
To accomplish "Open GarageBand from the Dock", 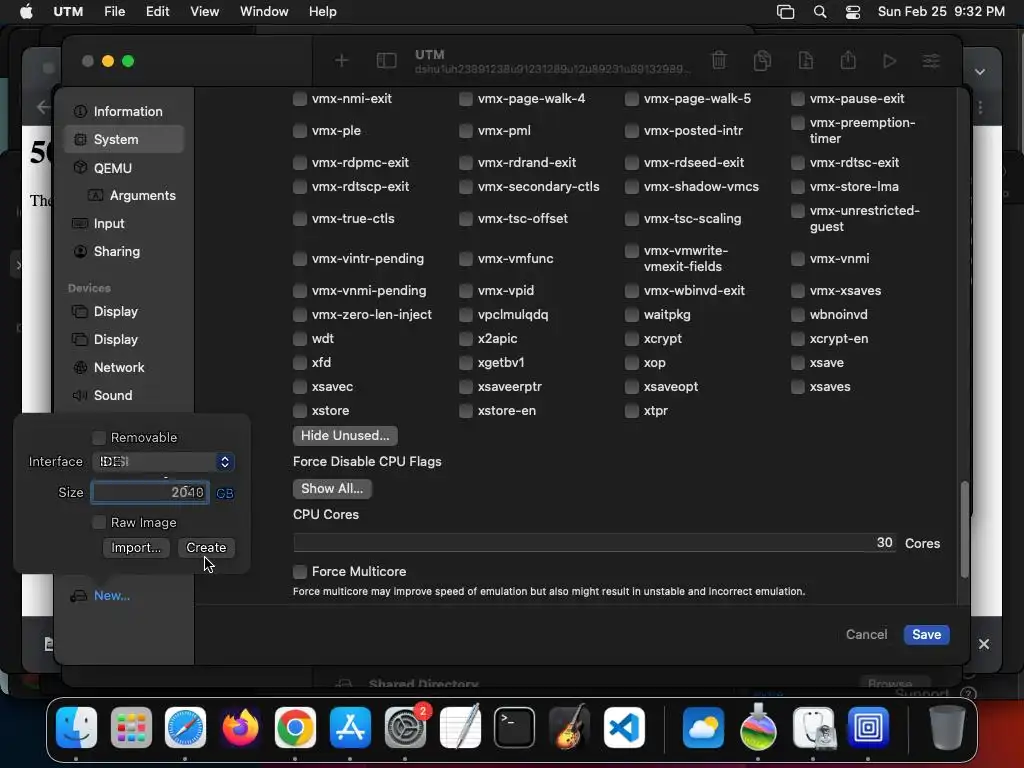I will pos(569,727).
